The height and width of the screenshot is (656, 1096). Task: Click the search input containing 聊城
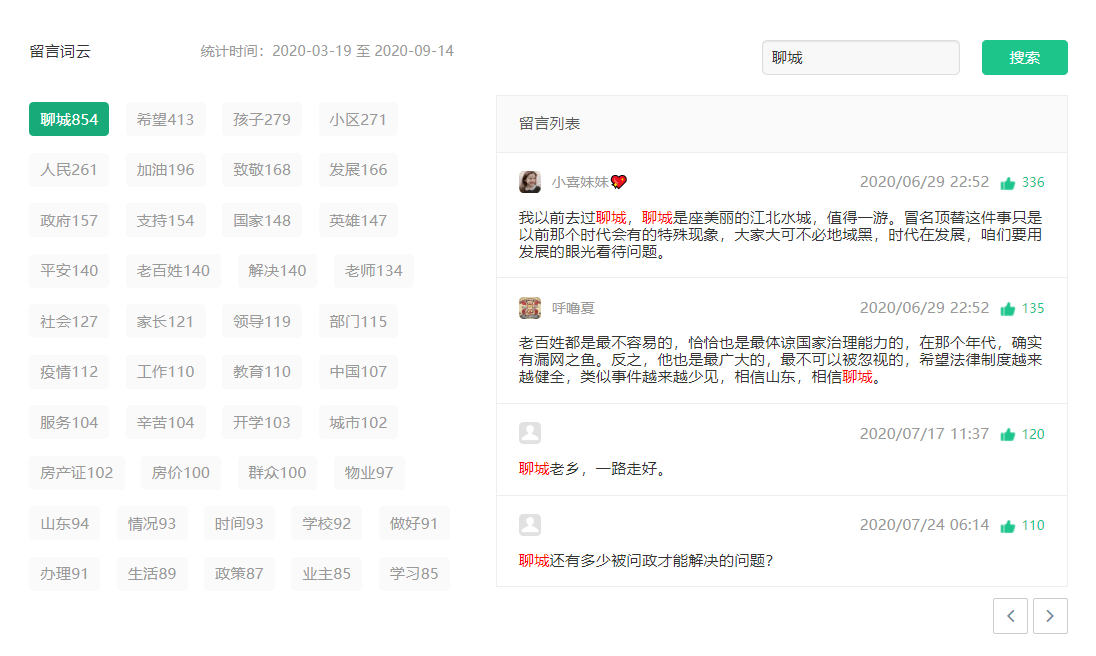click(860, 58)
